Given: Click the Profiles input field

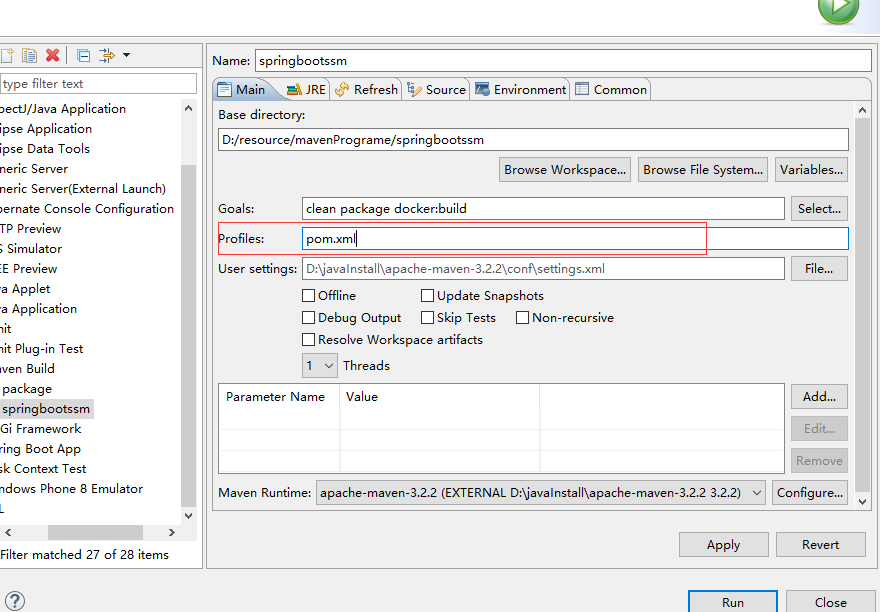Looking at the screenshot, I should tap(575, 239).
